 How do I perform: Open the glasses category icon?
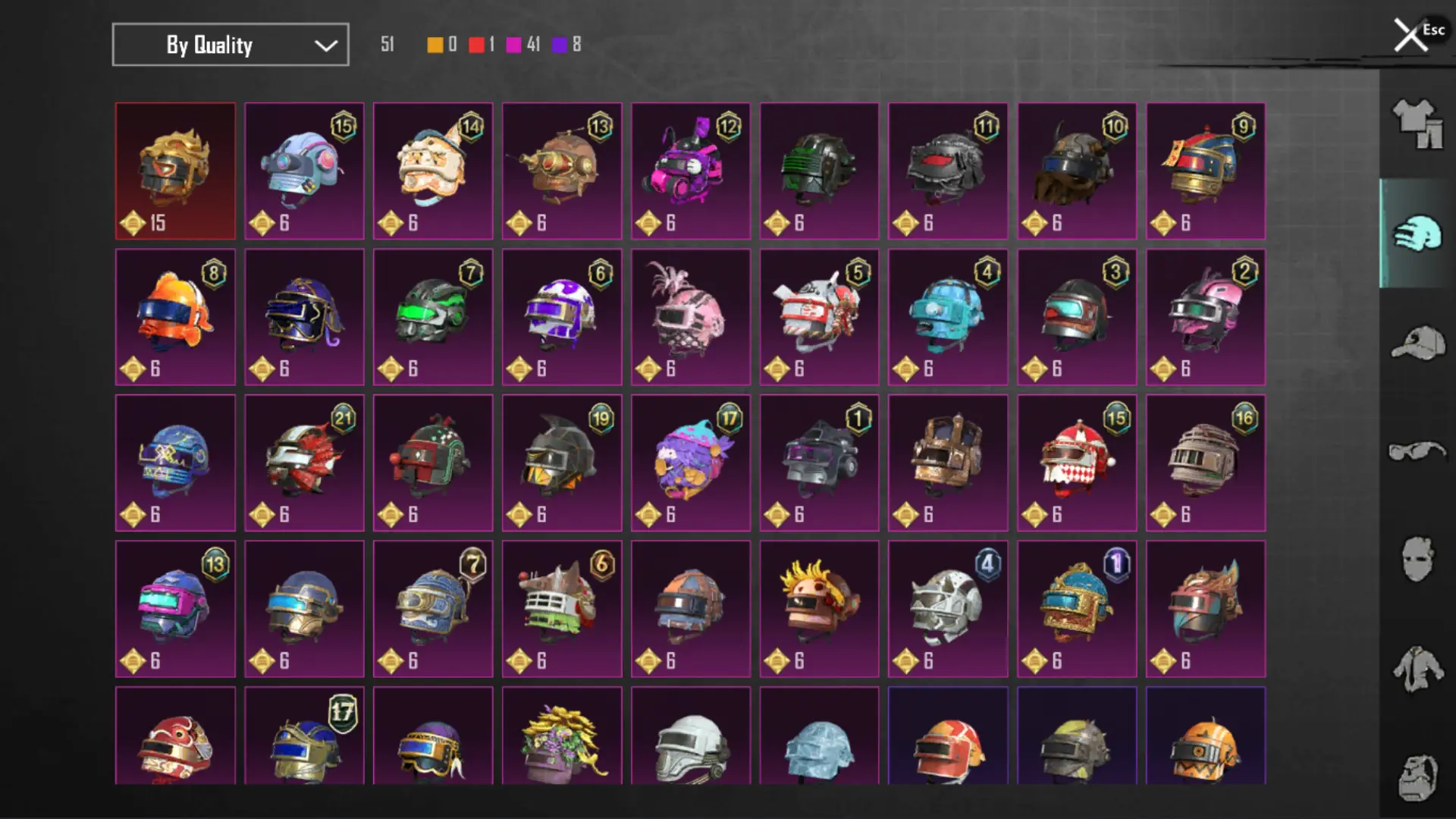pos(1417,450)
